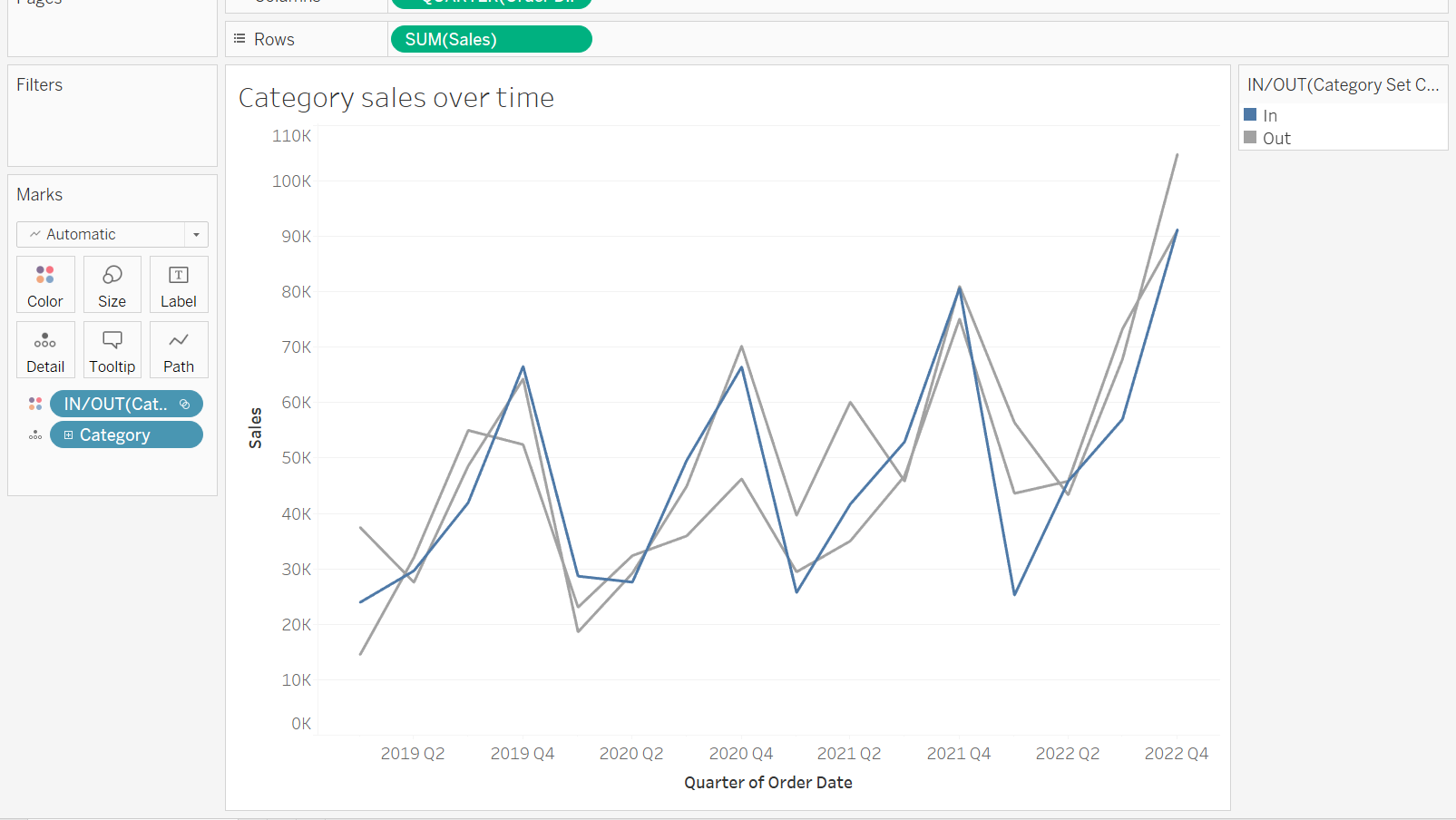
Task: Click color icon beside IN/OUT pill
Action: (35, 404)
